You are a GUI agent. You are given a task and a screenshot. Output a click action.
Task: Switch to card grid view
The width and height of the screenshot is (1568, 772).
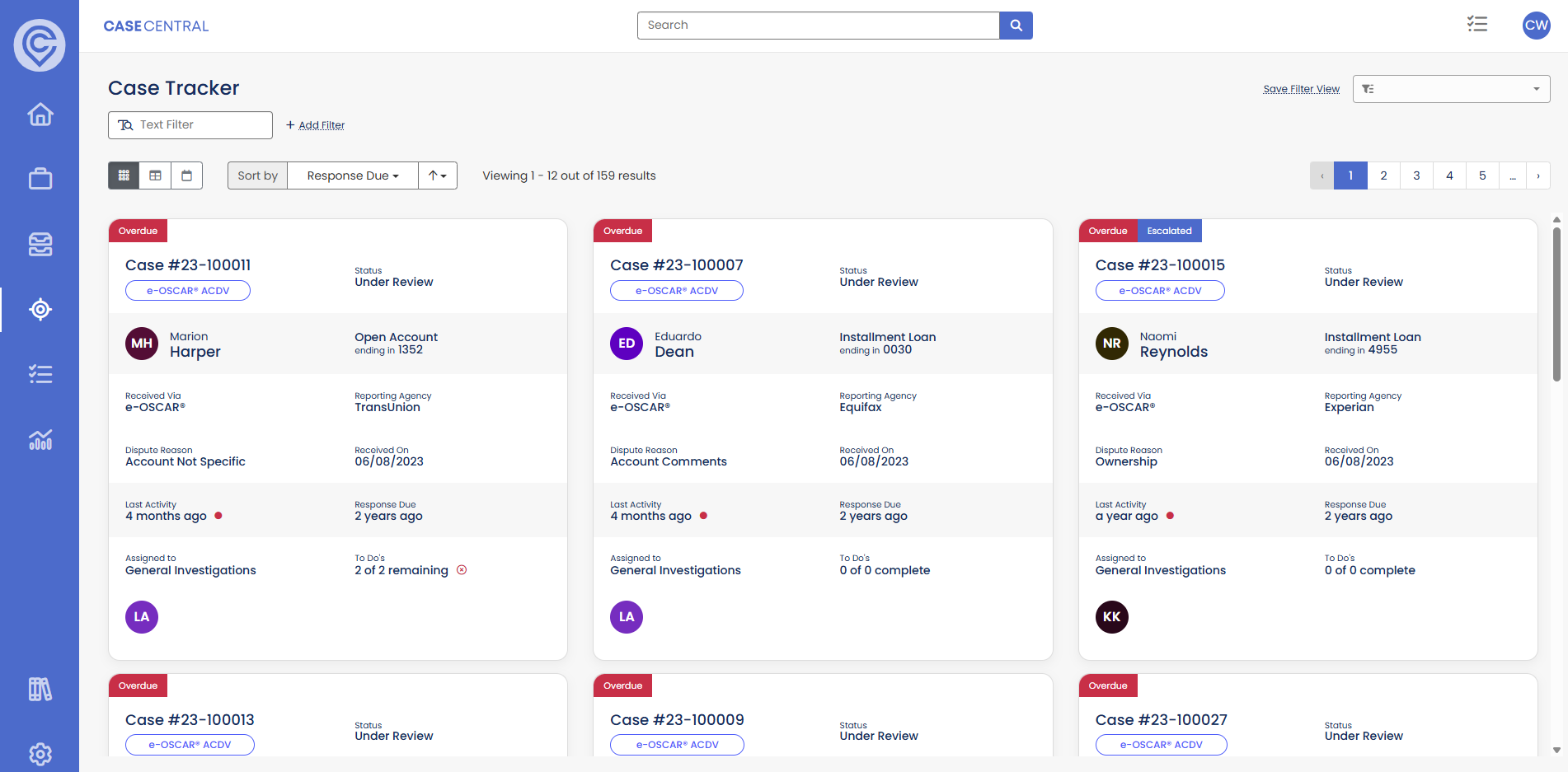point(124,175)
